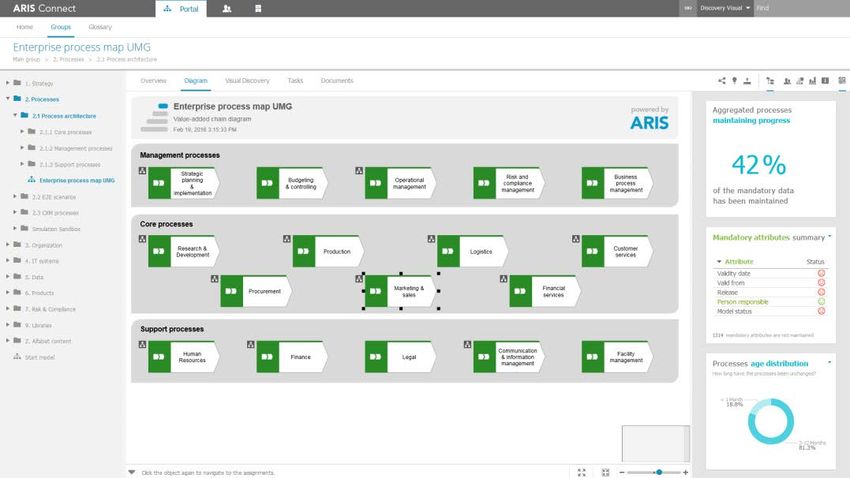
Task: Switch to the Overview tab
Action: (153, 81)
